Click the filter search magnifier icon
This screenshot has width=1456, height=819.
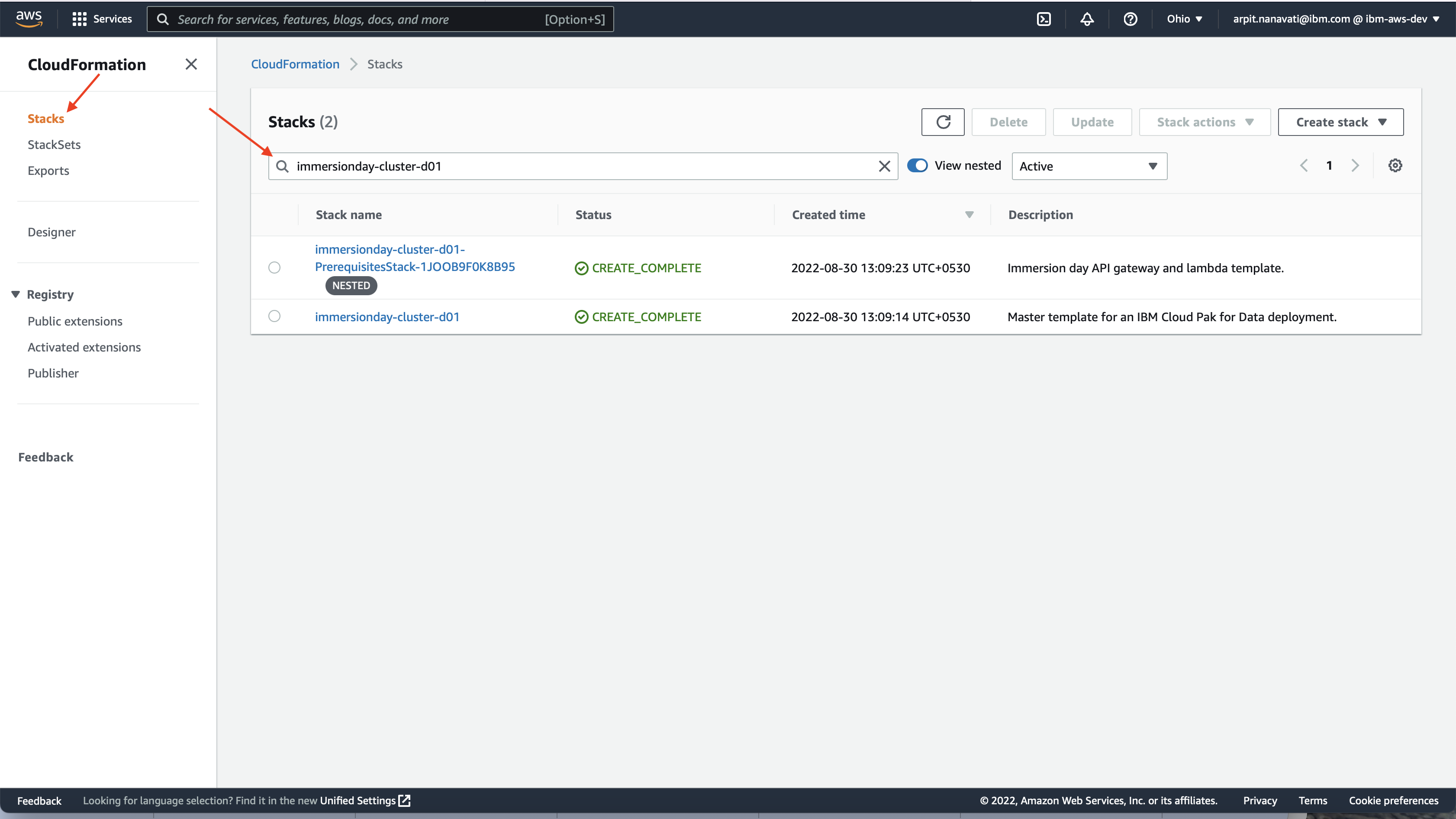(282, 166)
